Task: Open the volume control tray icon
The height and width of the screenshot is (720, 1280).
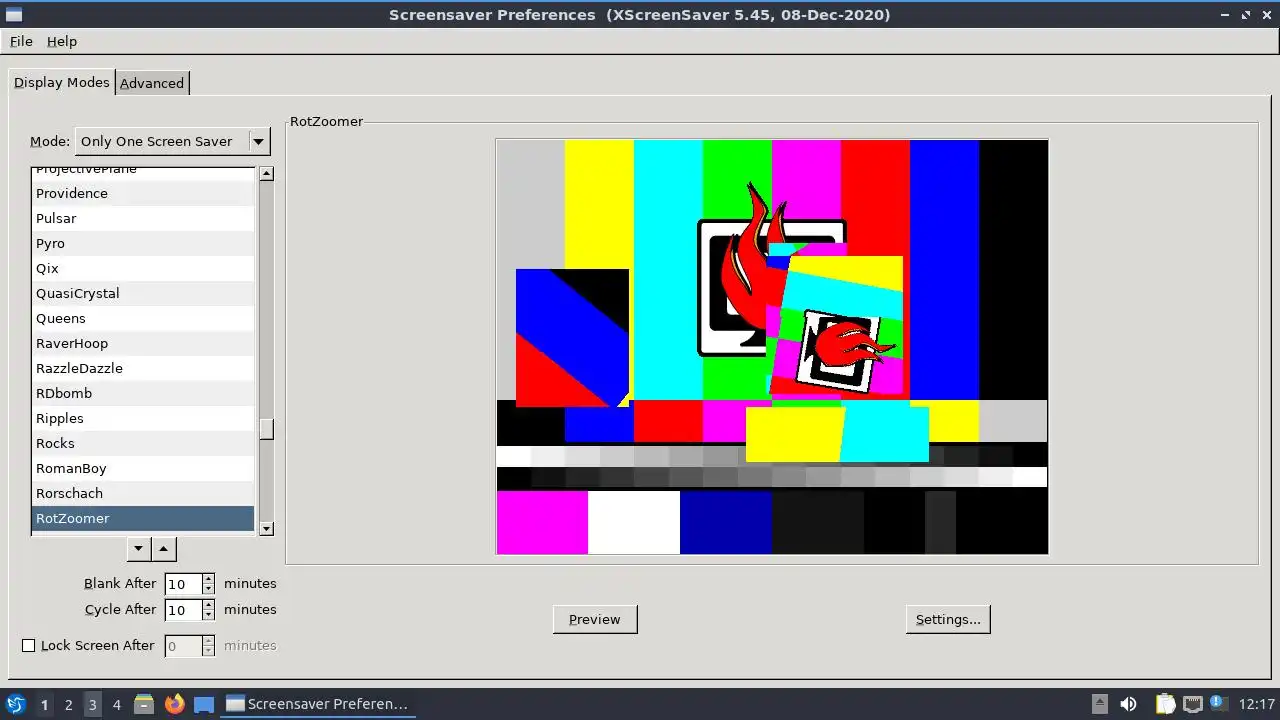Action: [x=1128, y=704]
